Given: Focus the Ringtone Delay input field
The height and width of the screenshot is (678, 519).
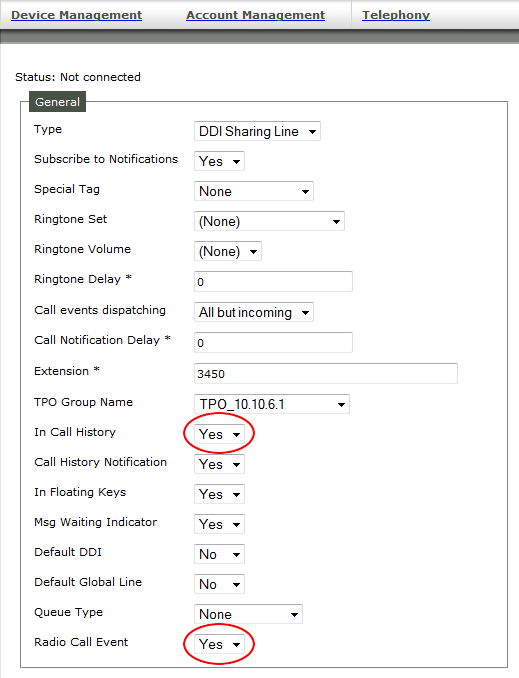Looking at the screenshot, I should 273,281.
